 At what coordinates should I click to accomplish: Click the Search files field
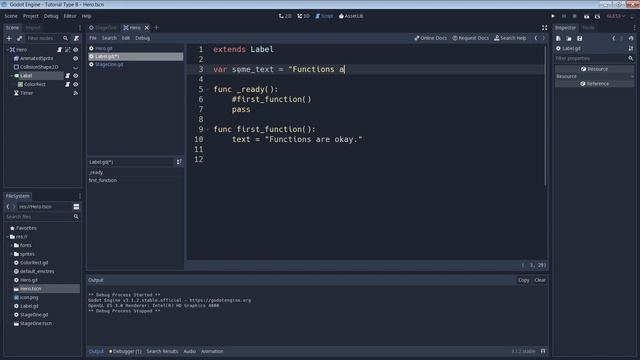tap(42, 217)
